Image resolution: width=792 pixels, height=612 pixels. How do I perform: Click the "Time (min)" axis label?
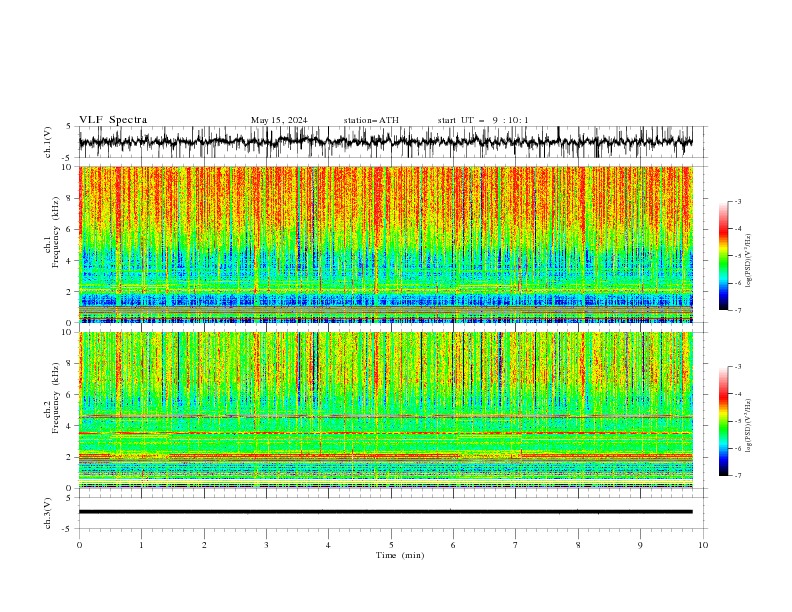click(x=400, y=555)
